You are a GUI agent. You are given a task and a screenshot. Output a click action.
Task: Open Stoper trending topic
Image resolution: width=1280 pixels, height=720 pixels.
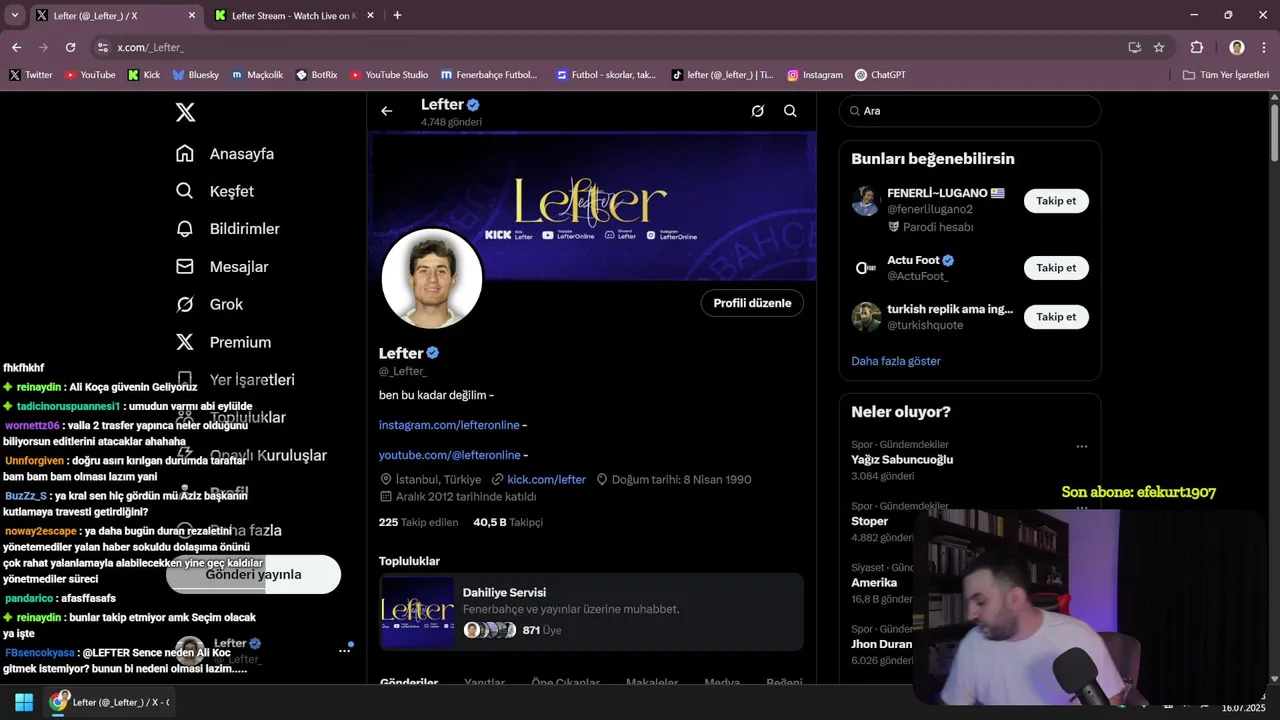[869, 522]
